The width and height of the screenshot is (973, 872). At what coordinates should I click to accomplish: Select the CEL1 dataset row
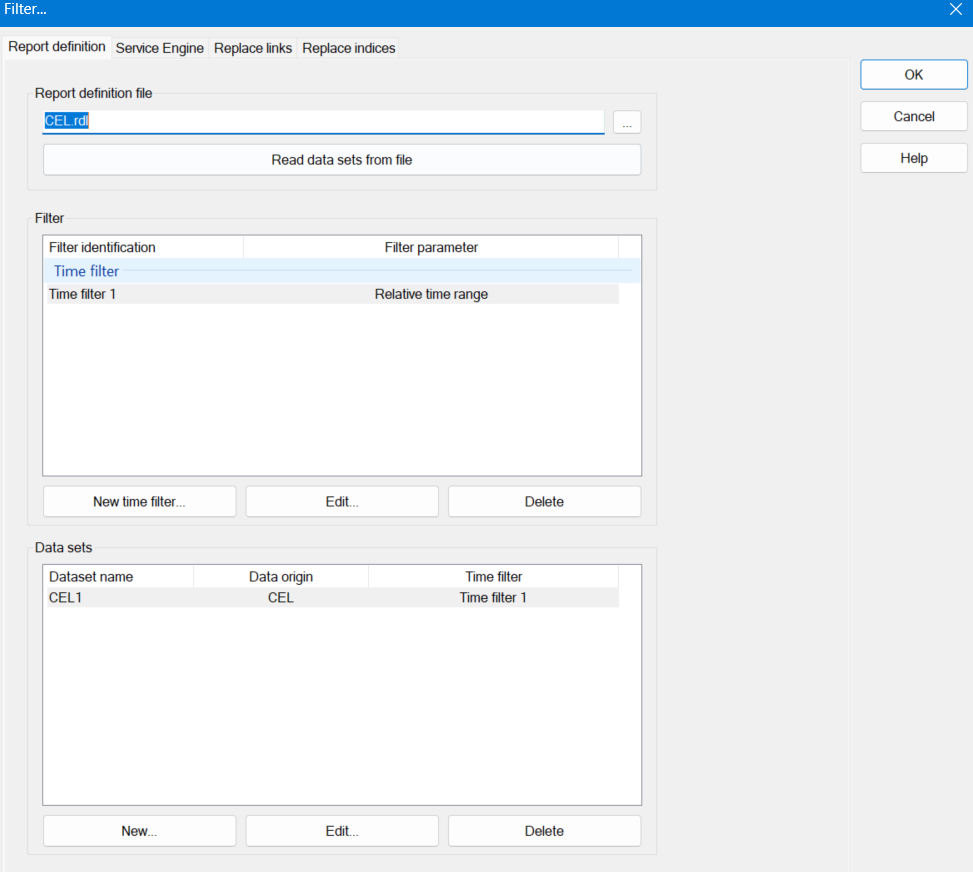333,598
